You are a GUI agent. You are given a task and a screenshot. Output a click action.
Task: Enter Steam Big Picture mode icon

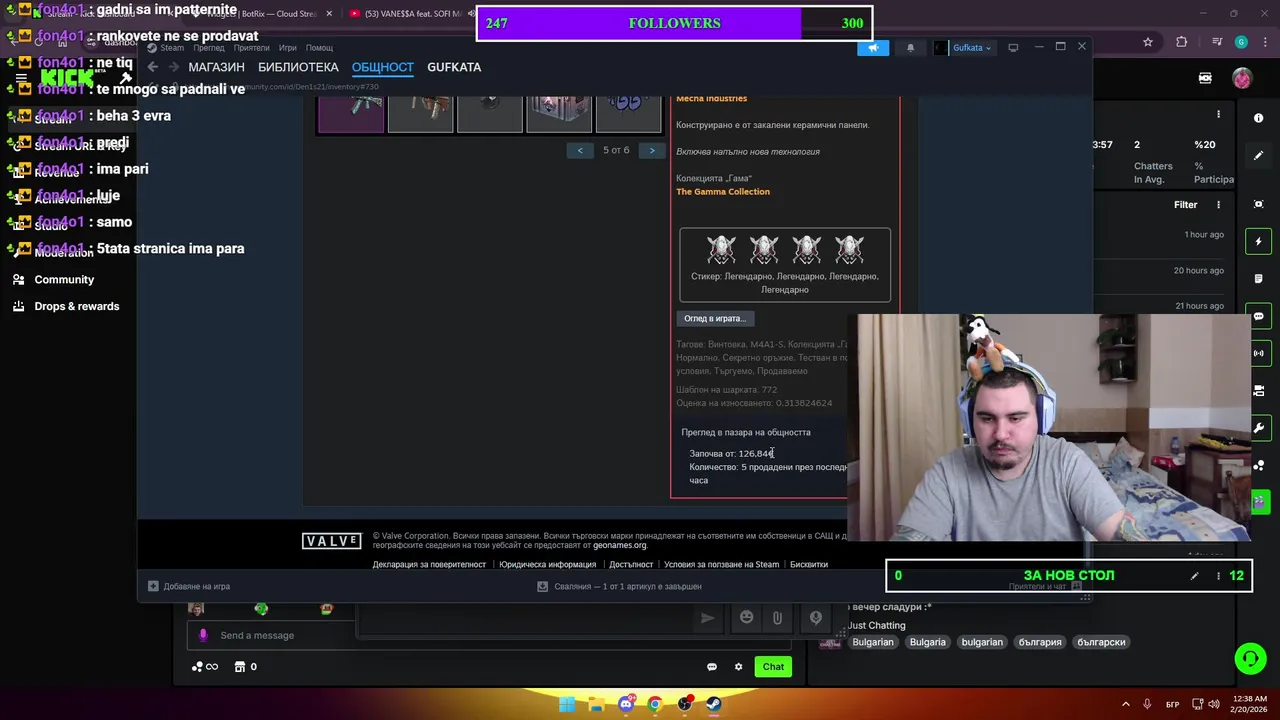click(1013, 47)
